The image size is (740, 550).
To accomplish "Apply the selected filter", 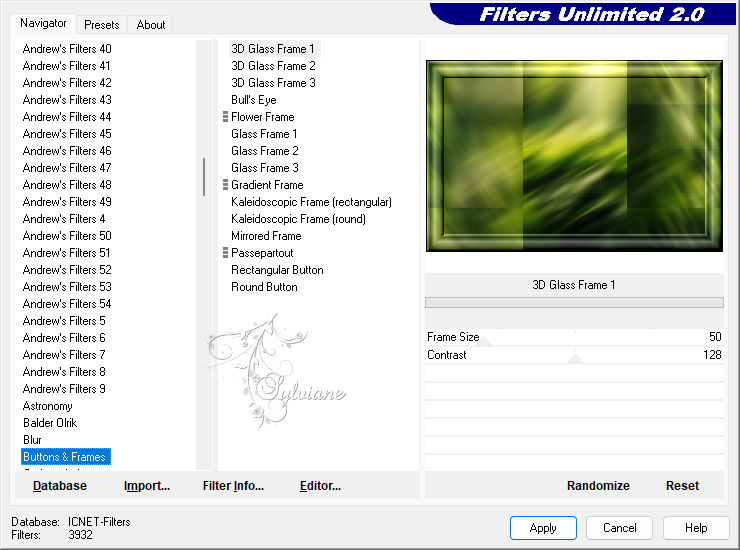I will 543,527.
